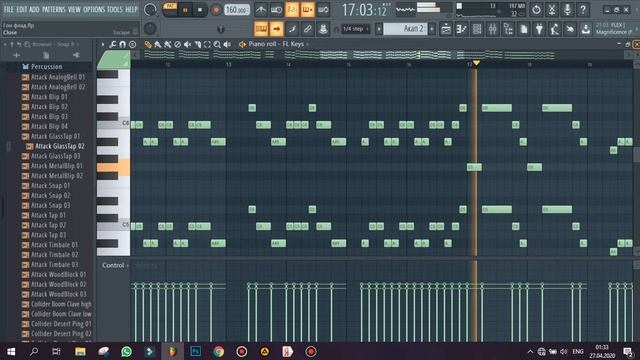Viewport: 640px width, 360px height.
Task: Toggle the record button
Action: pyautogui.click(x=216, y=10)
